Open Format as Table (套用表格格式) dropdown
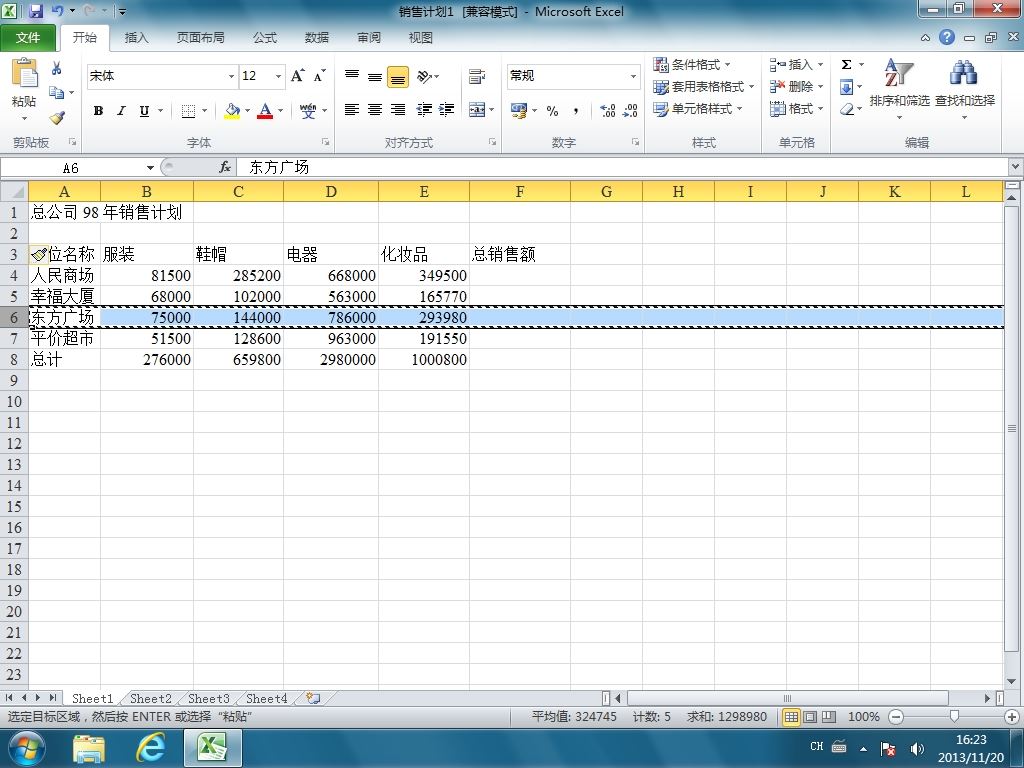Image resolution: width=1024 pixels, height=768 pixels. (703, 86)
